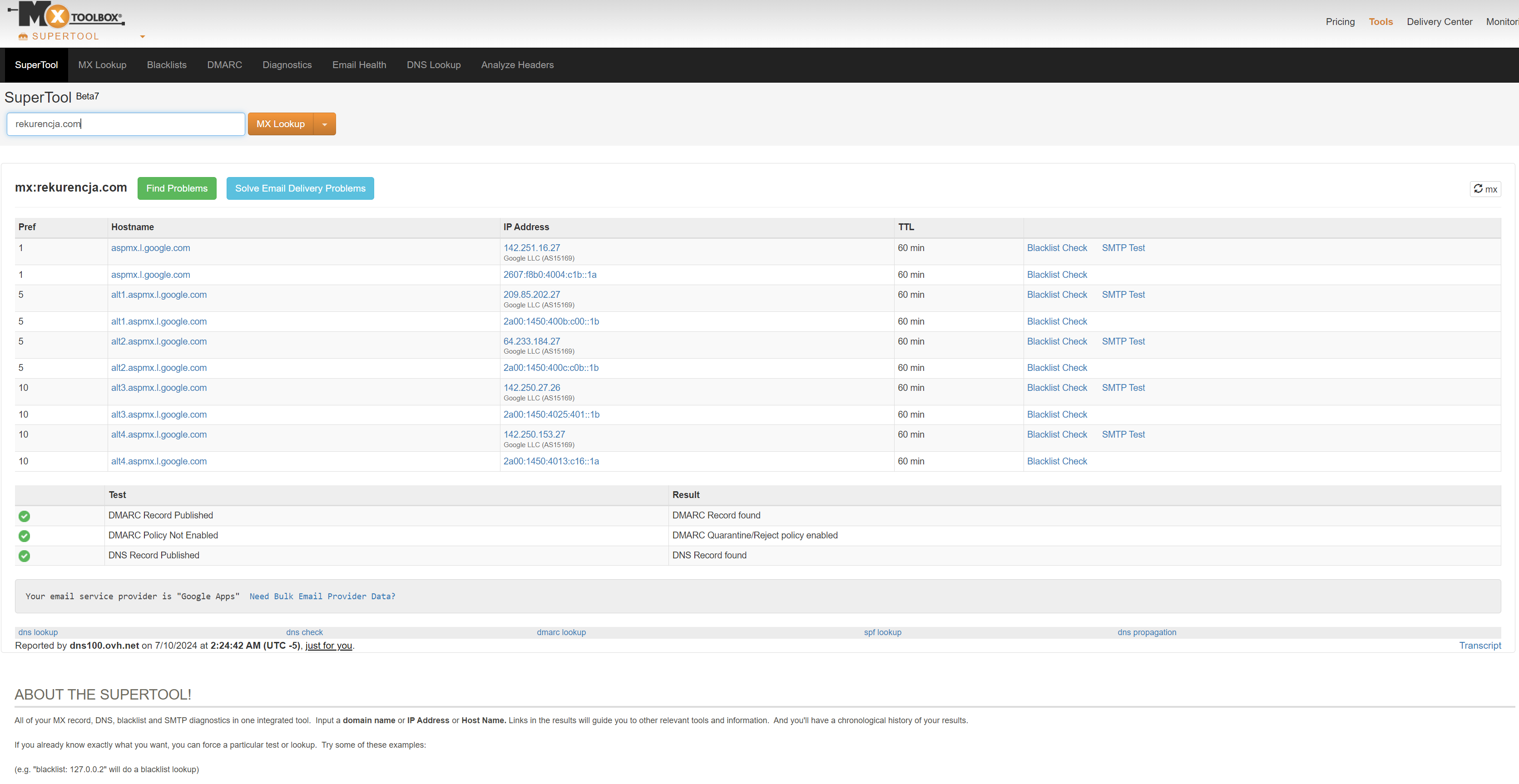Viewport: 1519px width, 784px height.
Task: Click the orange MX Lookup button
Action: (281, 124)
